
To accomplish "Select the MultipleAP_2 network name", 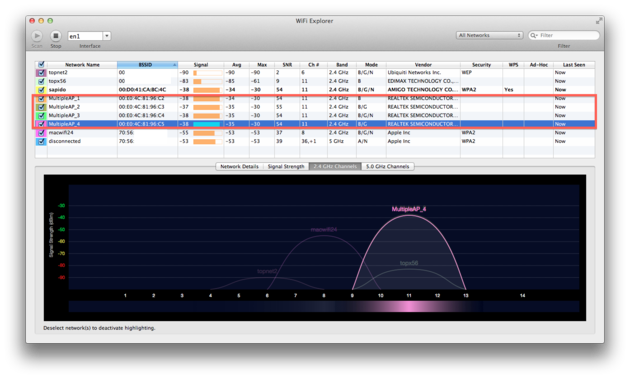I will [64, 107].
